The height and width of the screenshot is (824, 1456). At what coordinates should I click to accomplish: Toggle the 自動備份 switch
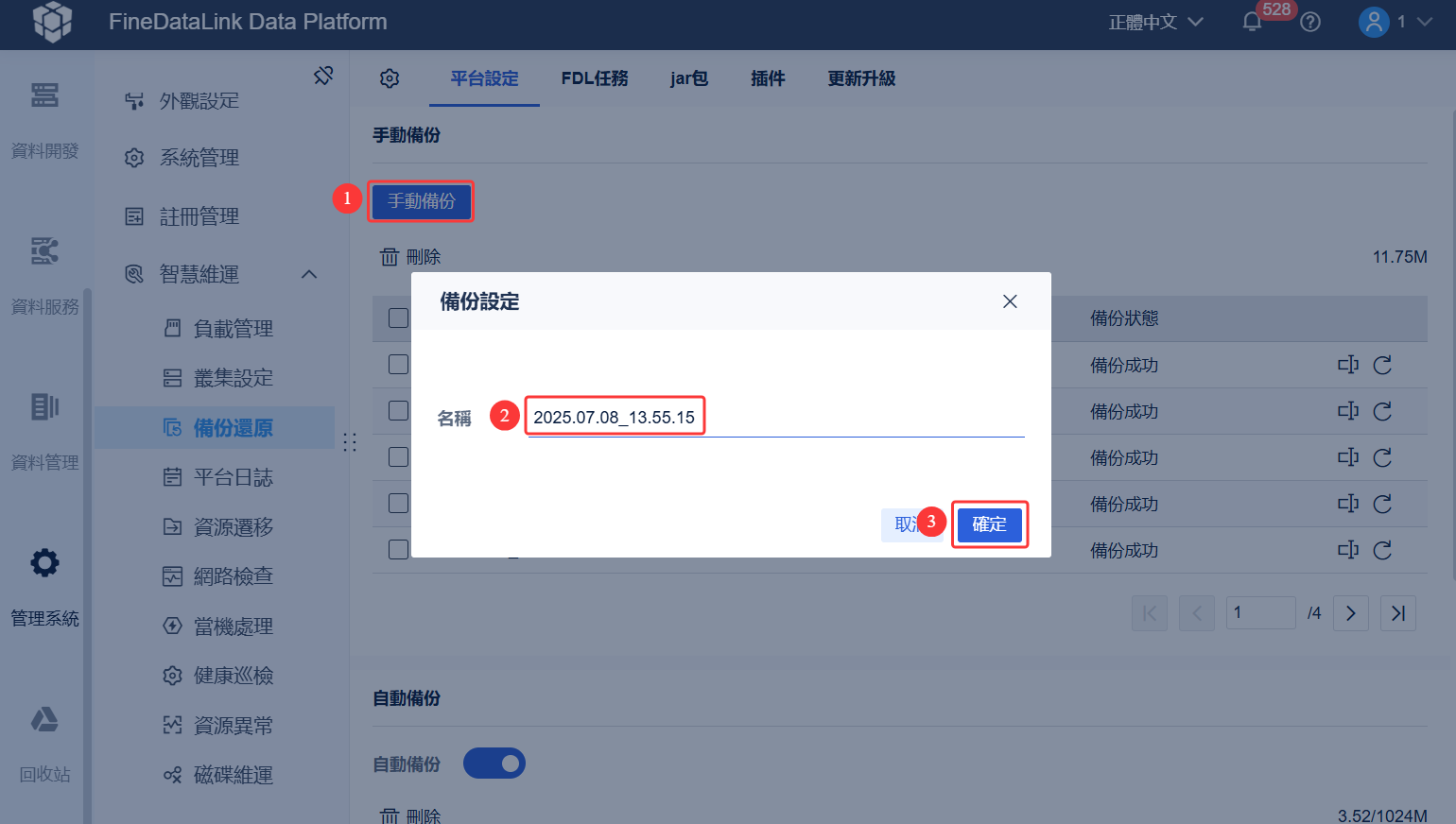(494, 764)
